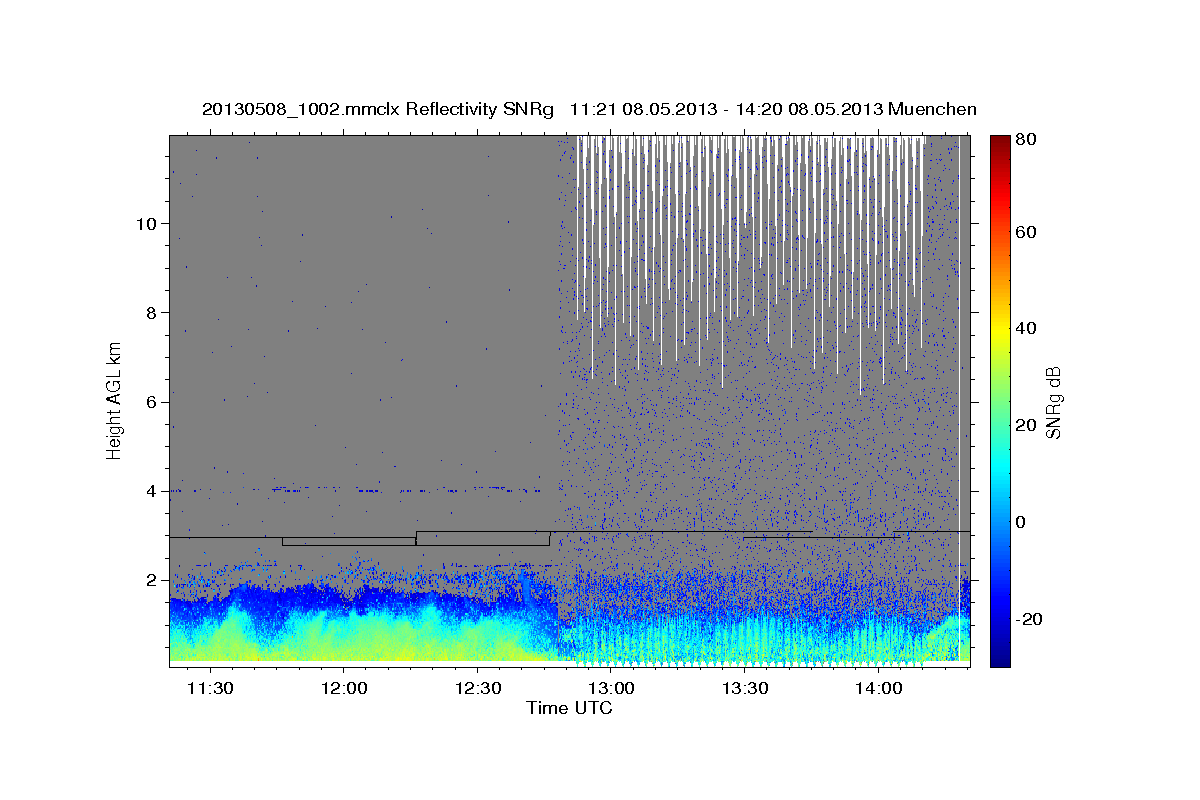This screenshot has width=1200, height=800.
Task: Click the 14:00 time tick label
Action: (879, 688)
